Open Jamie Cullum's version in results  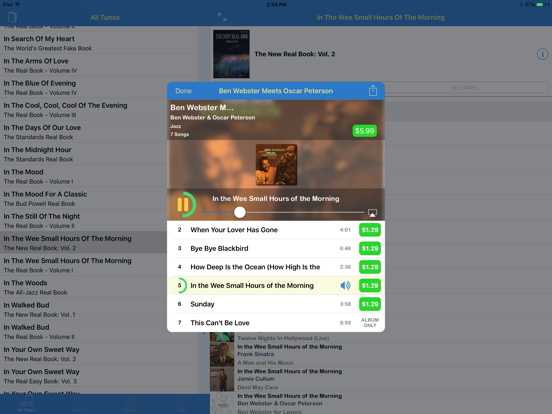[381, 379]
